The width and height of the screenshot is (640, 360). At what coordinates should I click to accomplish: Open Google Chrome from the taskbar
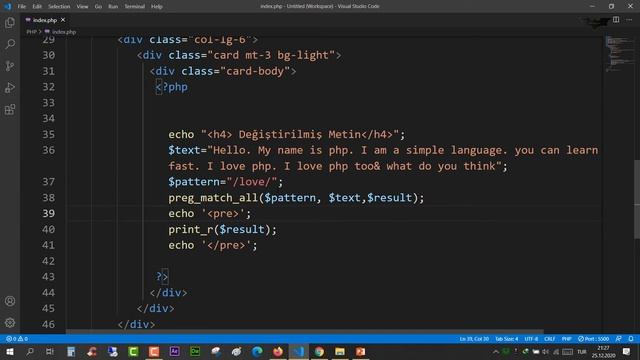pos(319,351)
